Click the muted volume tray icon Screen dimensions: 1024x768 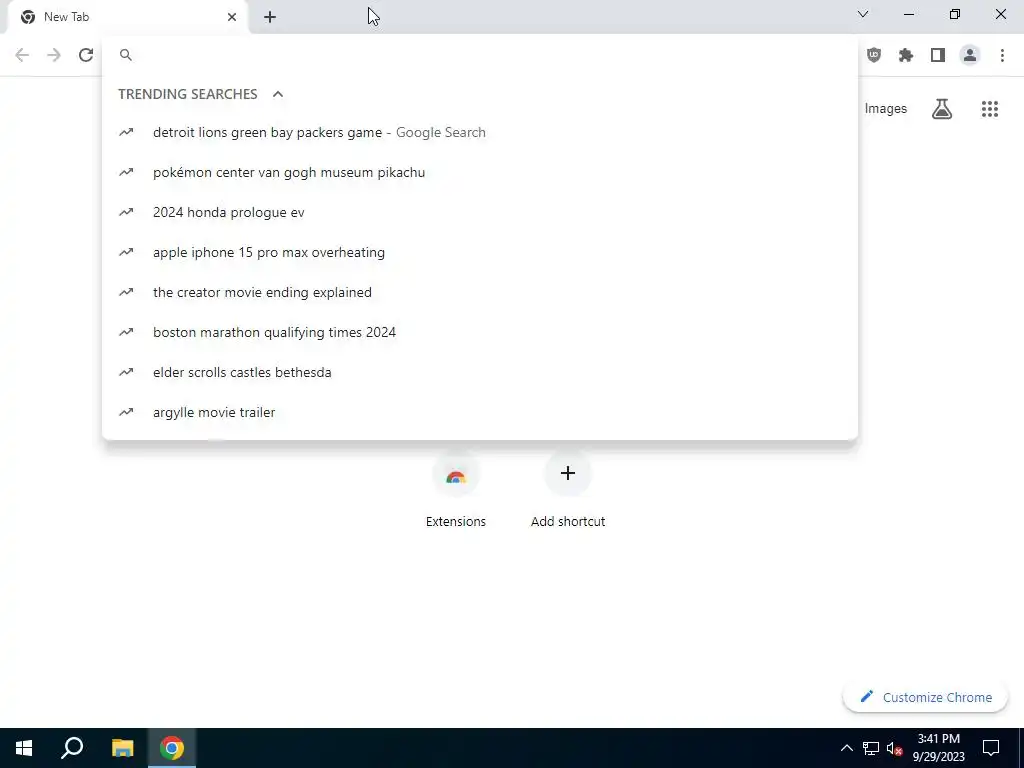894,748
